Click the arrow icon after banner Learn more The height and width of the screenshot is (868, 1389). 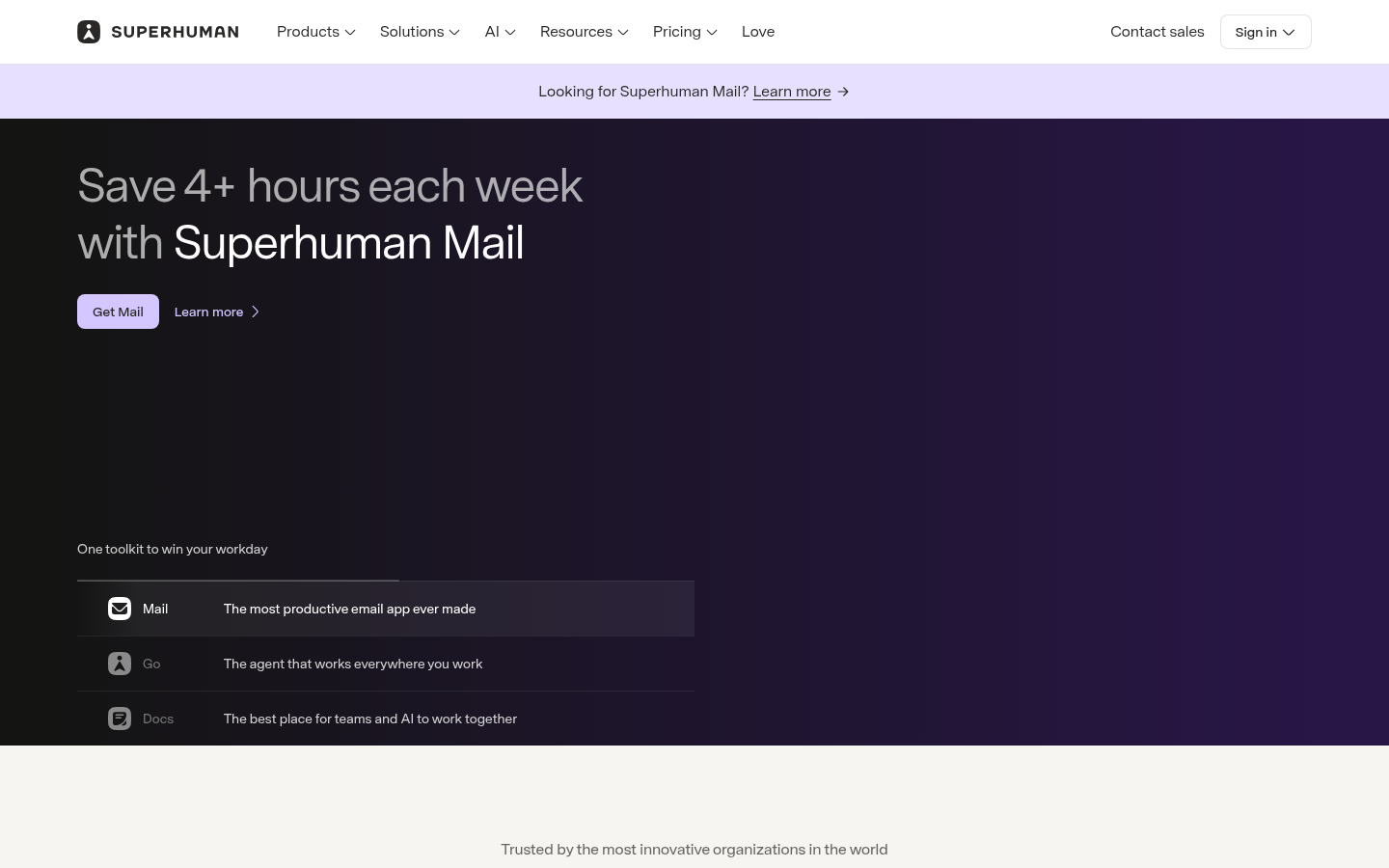tap(843, 92)
